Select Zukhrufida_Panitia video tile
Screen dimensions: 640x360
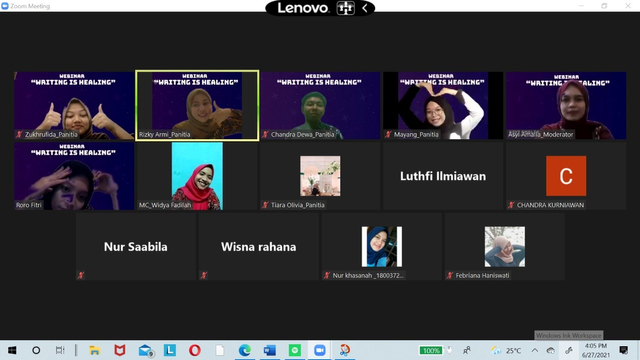74,106
